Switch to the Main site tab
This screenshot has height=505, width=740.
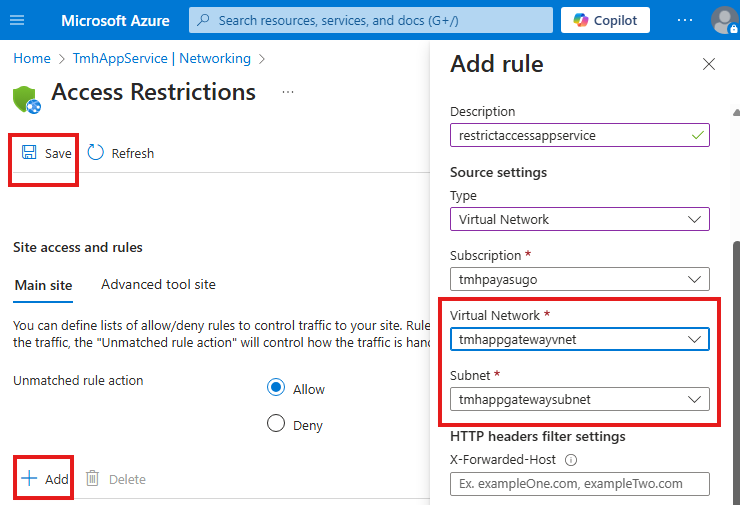(x=43, y=286)
